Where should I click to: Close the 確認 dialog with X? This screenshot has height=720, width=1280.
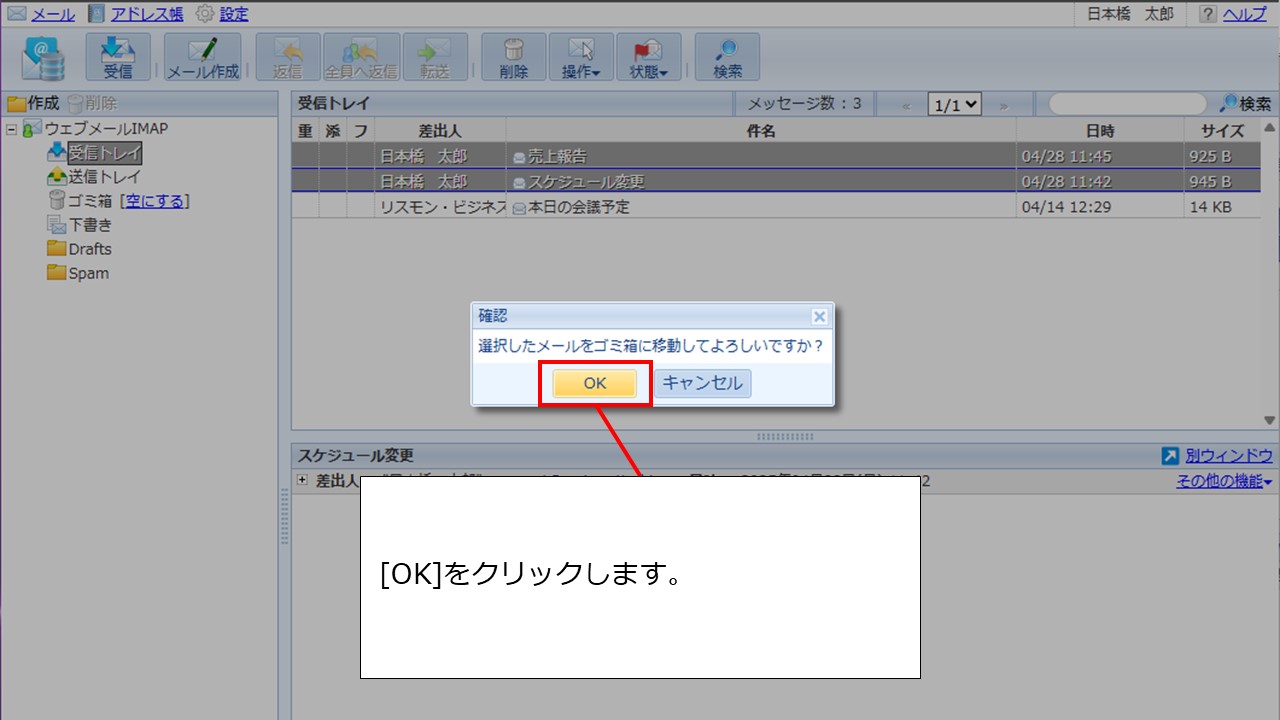(x=819, y=316)
